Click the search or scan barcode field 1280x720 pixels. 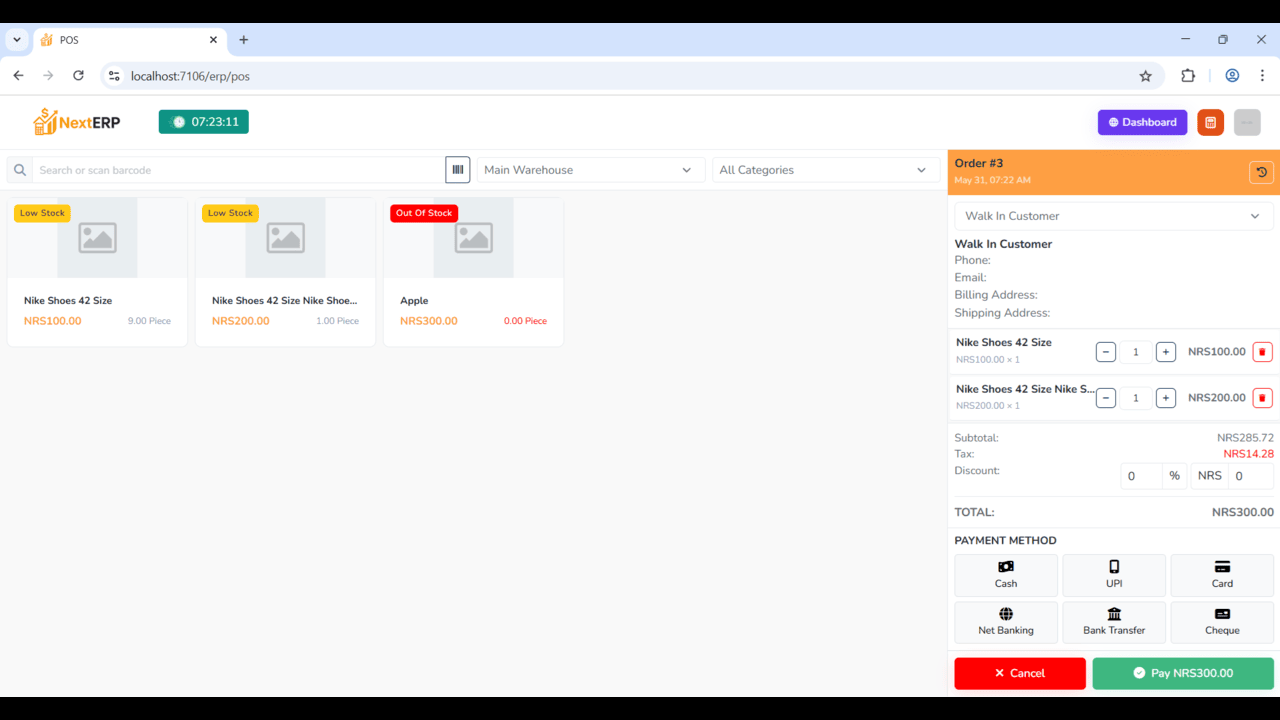point(238,170)
